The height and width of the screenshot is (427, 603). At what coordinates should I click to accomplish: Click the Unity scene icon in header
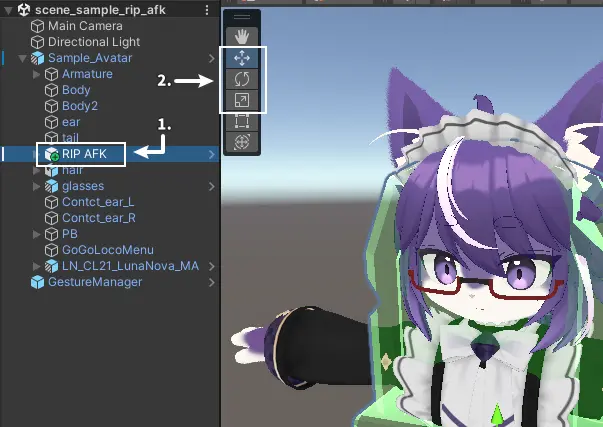(24, 10)
